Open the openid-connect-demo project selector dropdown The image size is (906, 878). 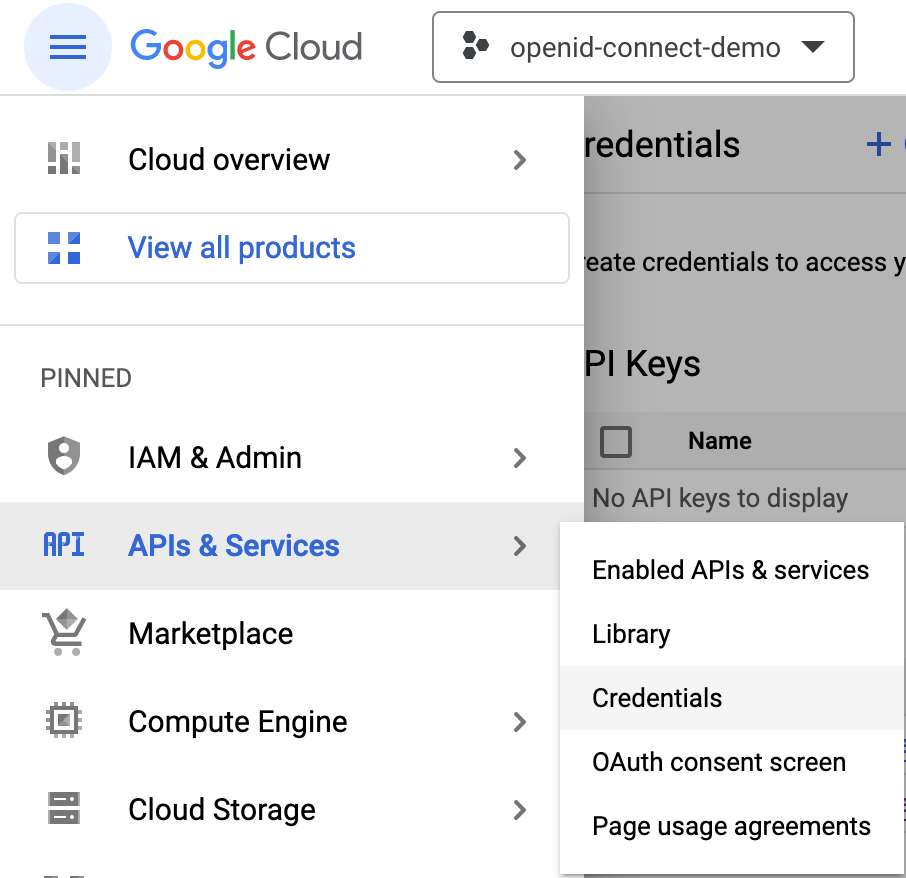[643, 47]
